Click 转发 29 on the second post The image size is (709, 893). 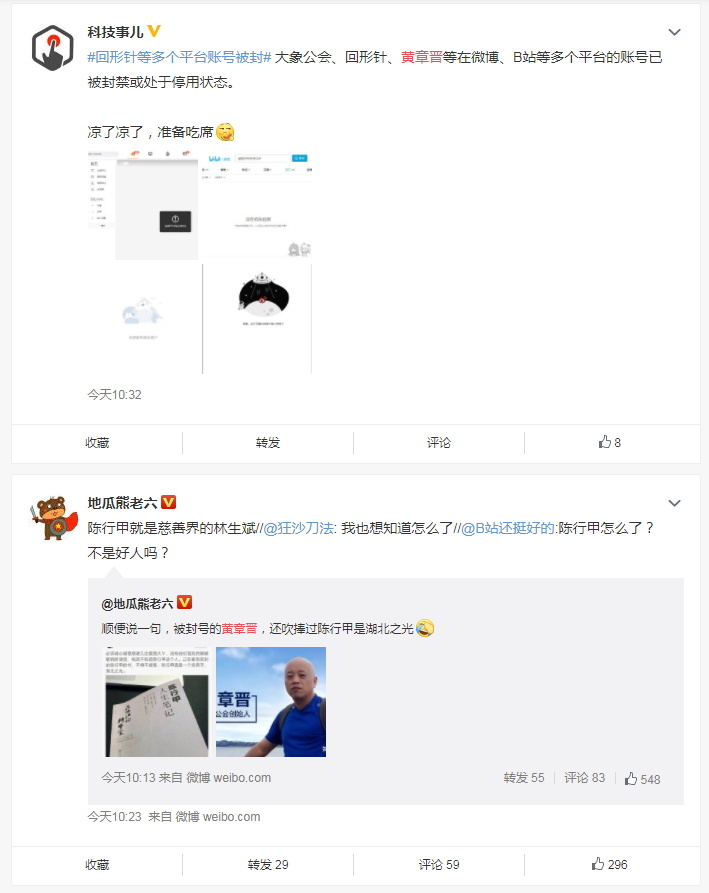click(268, 865)
